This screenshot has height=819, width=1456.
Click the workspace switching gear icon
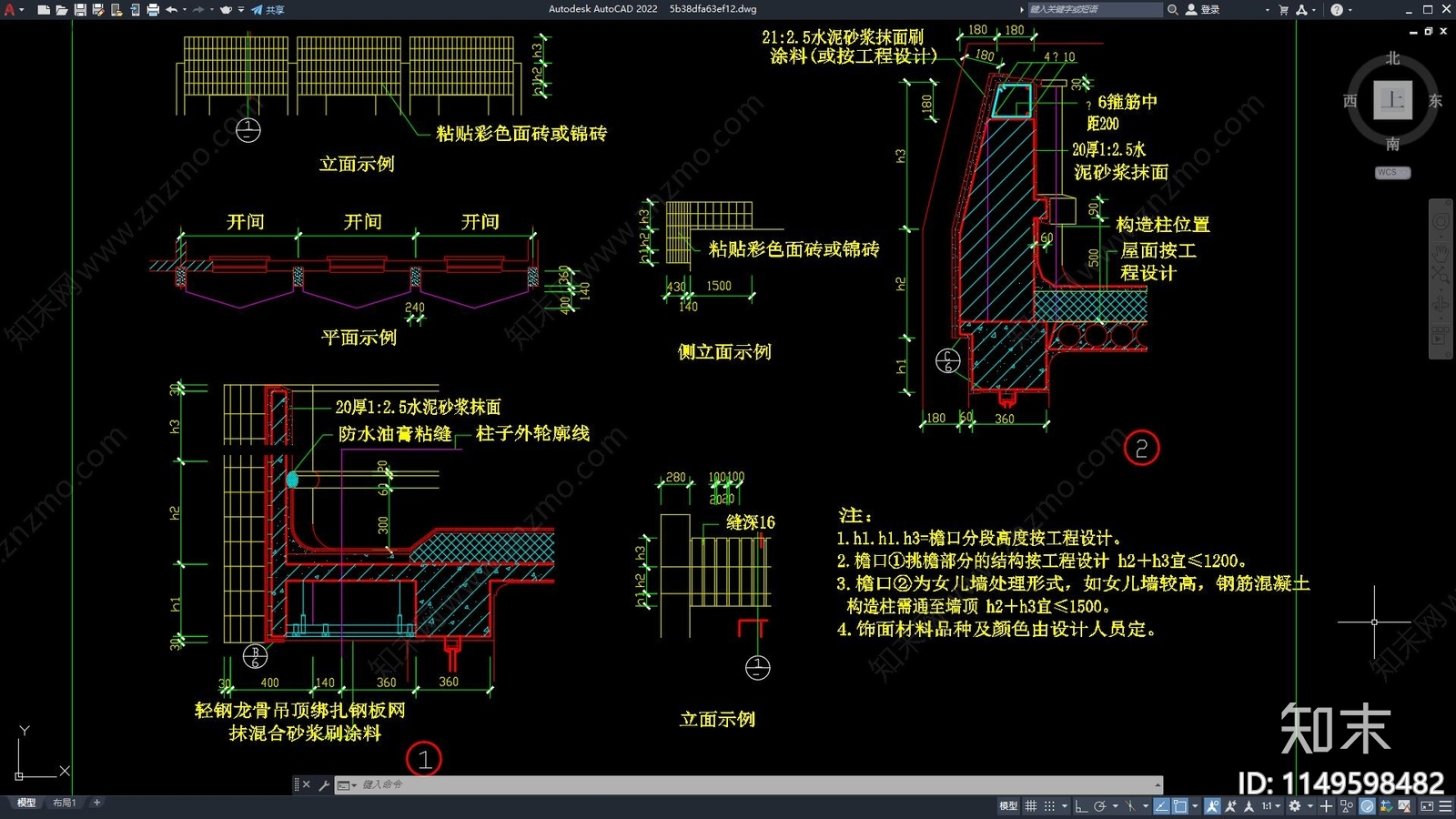coord(1294,805)
